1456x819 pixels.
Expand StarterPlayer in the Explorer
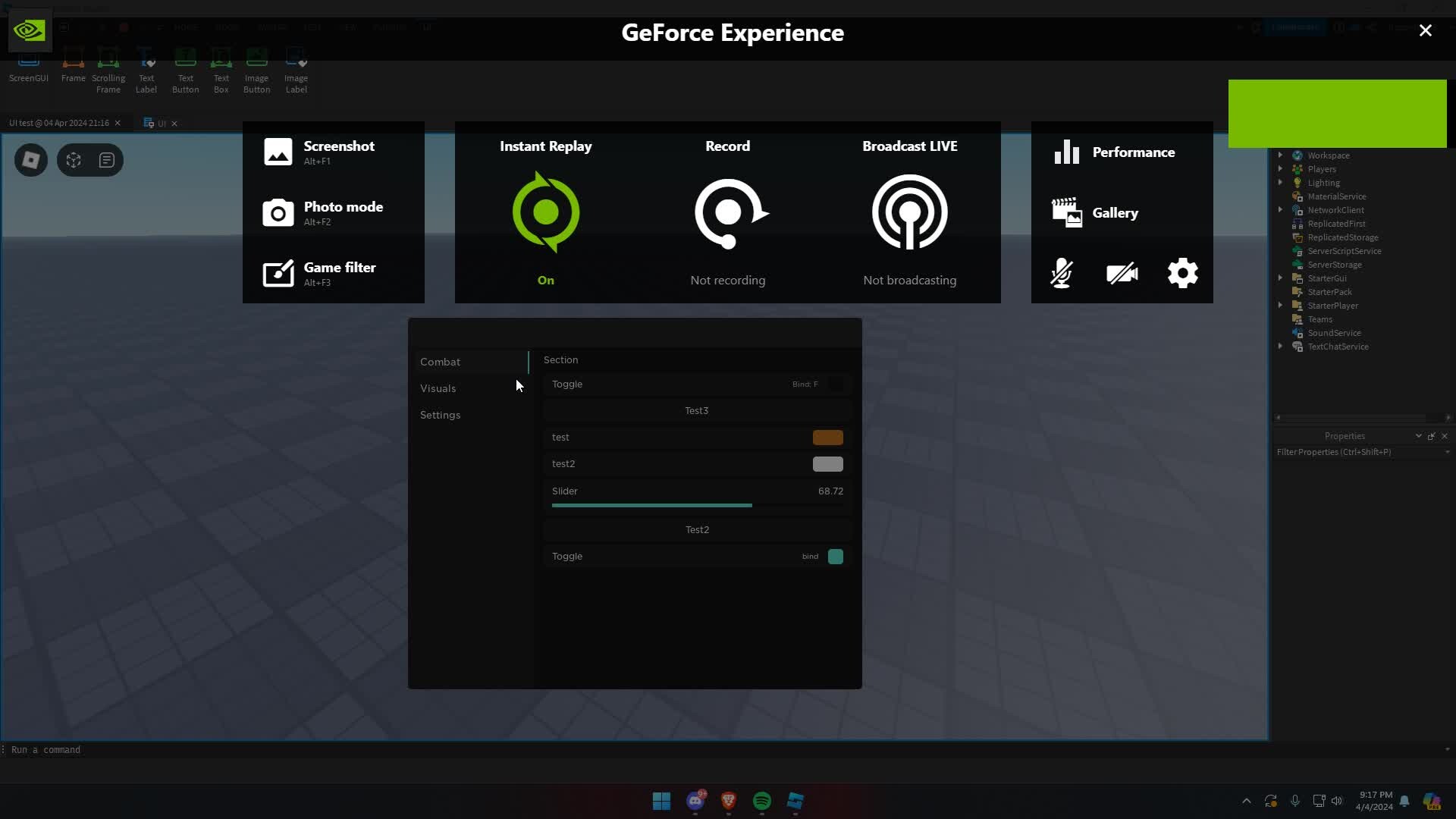(1281, 305)
